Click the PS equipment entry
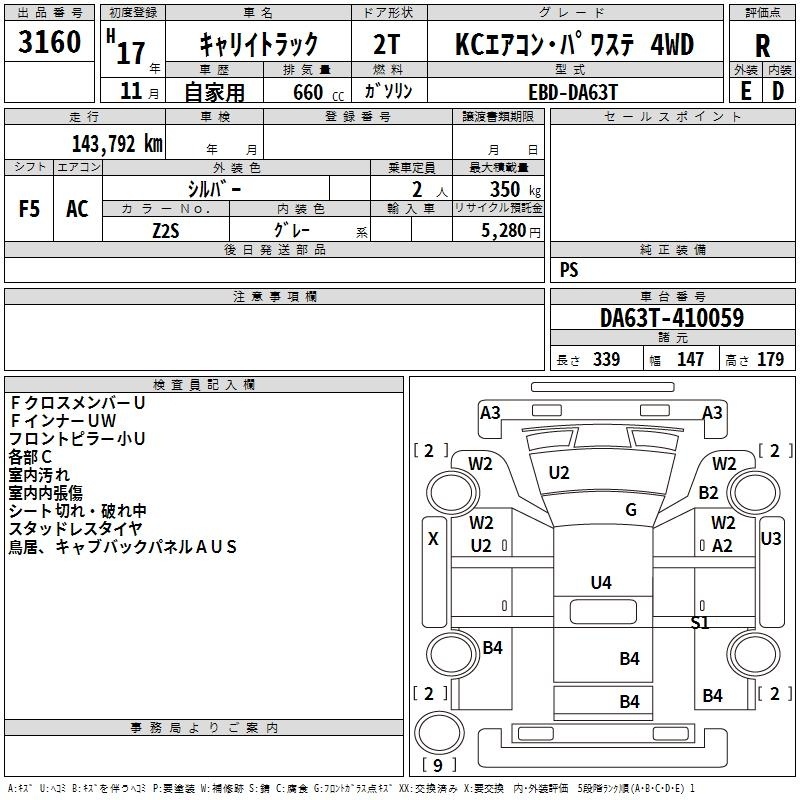 point(569,270)
